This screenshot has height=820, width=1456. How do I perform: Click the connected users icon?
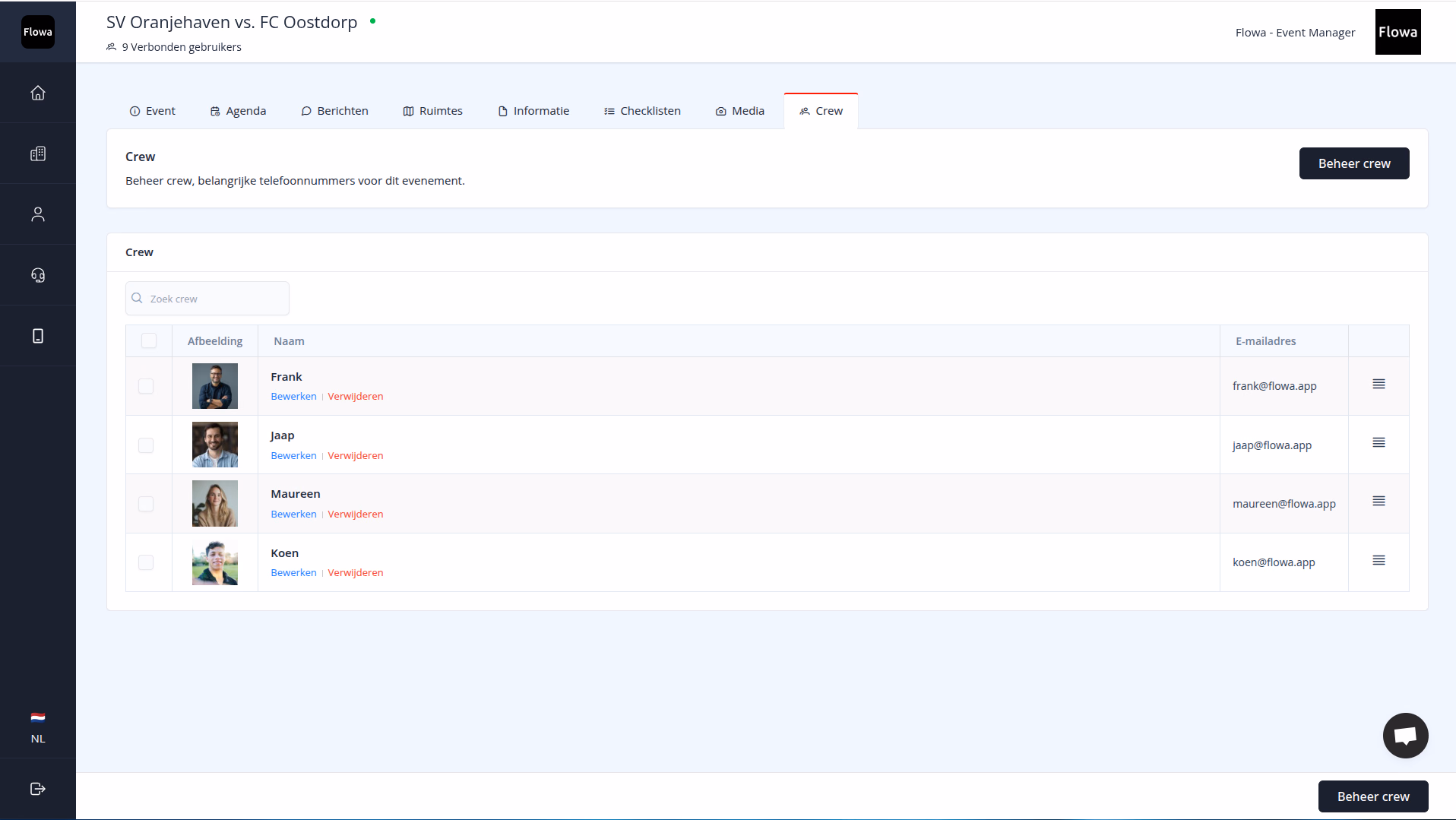click(x=112, y=47)
